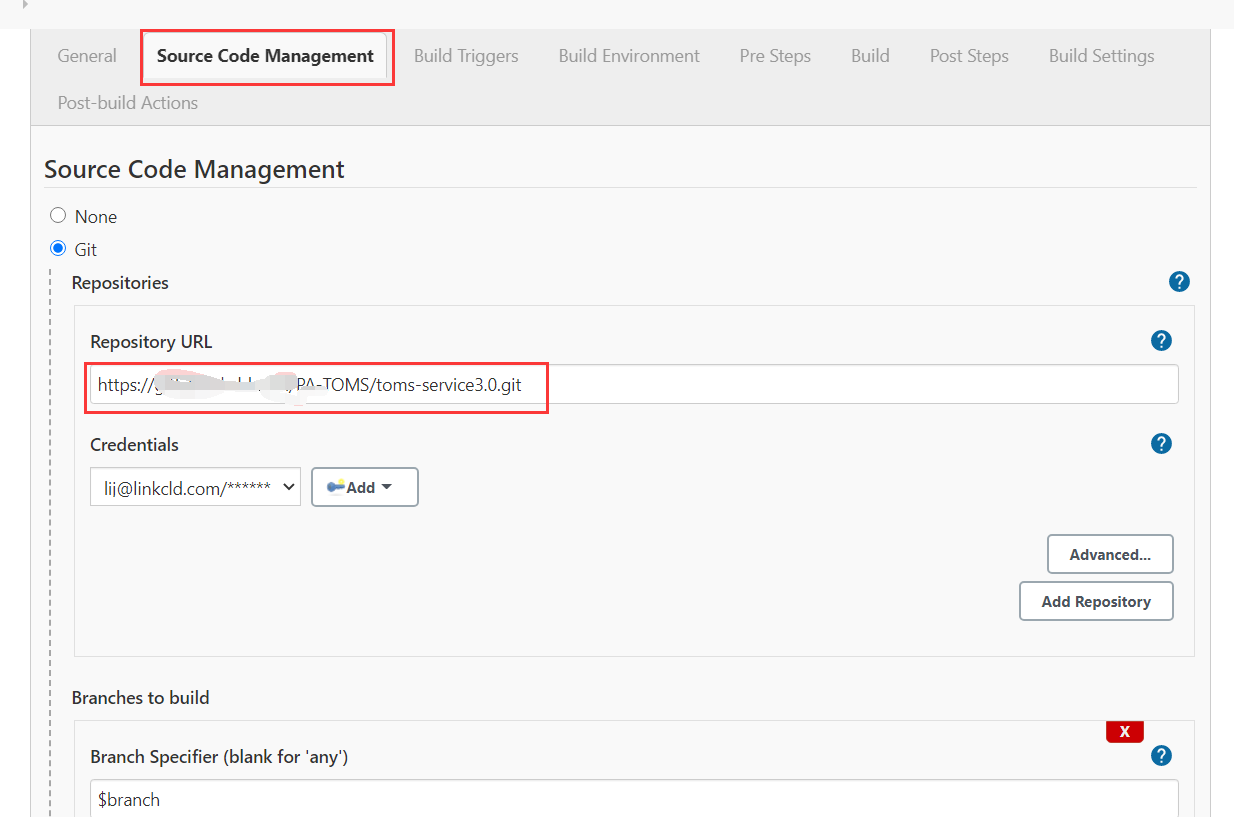Switch to Build Triggers tab

click(466, 56)
